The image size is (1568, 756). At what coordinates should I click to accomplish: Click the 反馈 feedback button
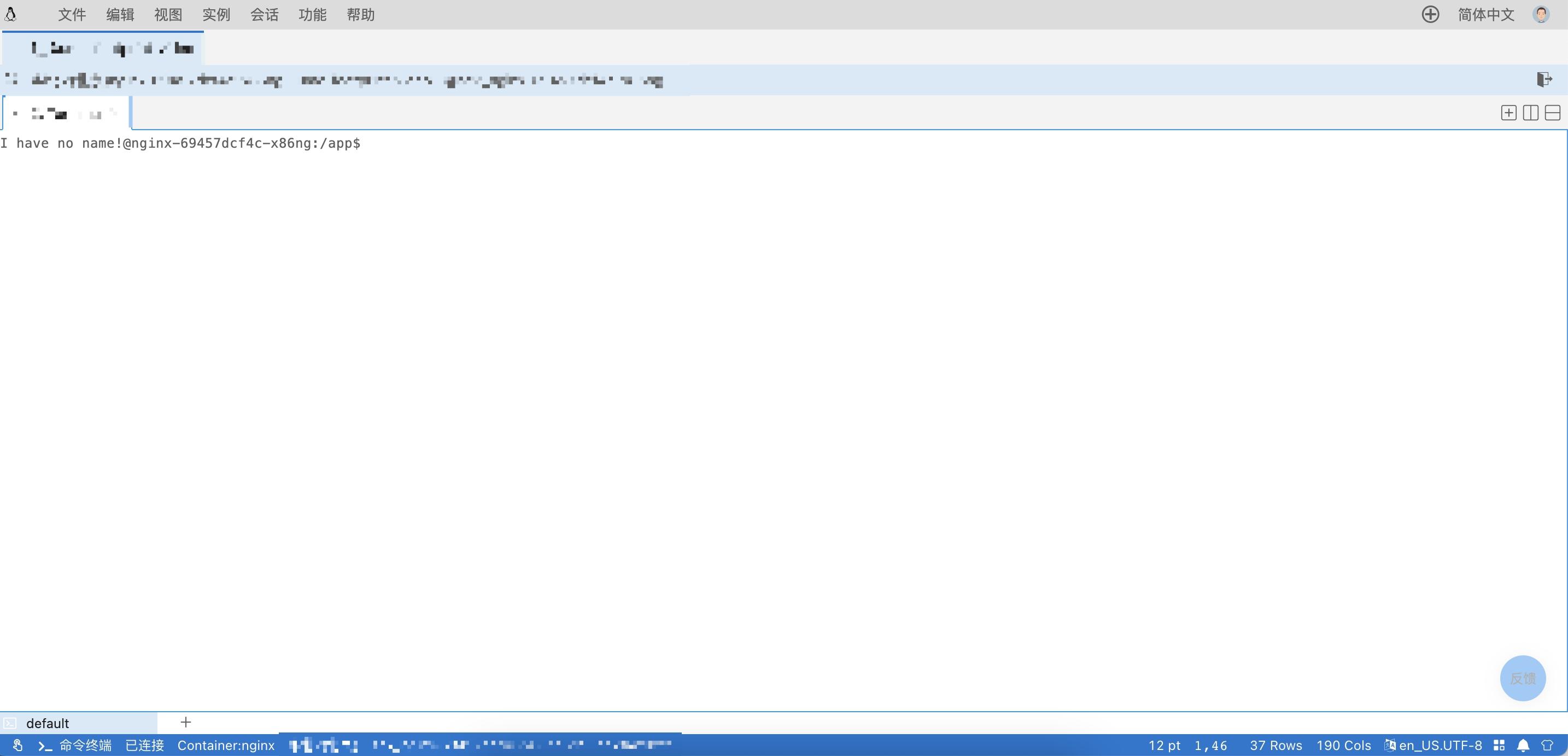click(x=1522, y=678)
